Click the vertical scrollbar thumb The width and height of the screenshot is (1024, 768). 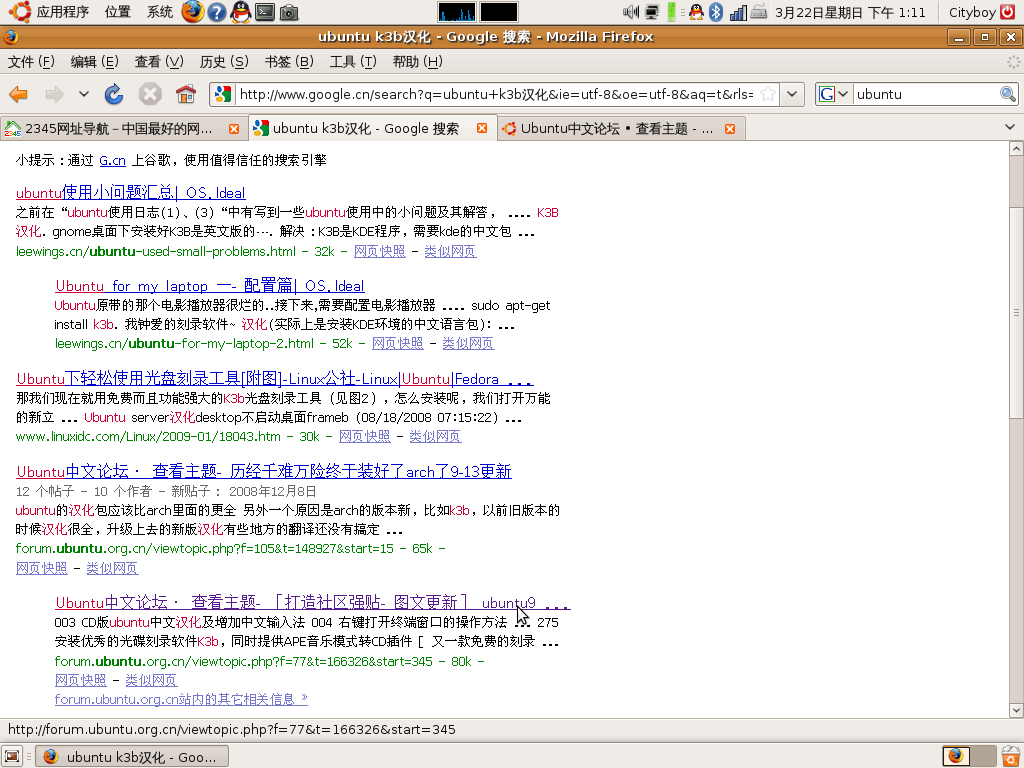click(1016, 313)
